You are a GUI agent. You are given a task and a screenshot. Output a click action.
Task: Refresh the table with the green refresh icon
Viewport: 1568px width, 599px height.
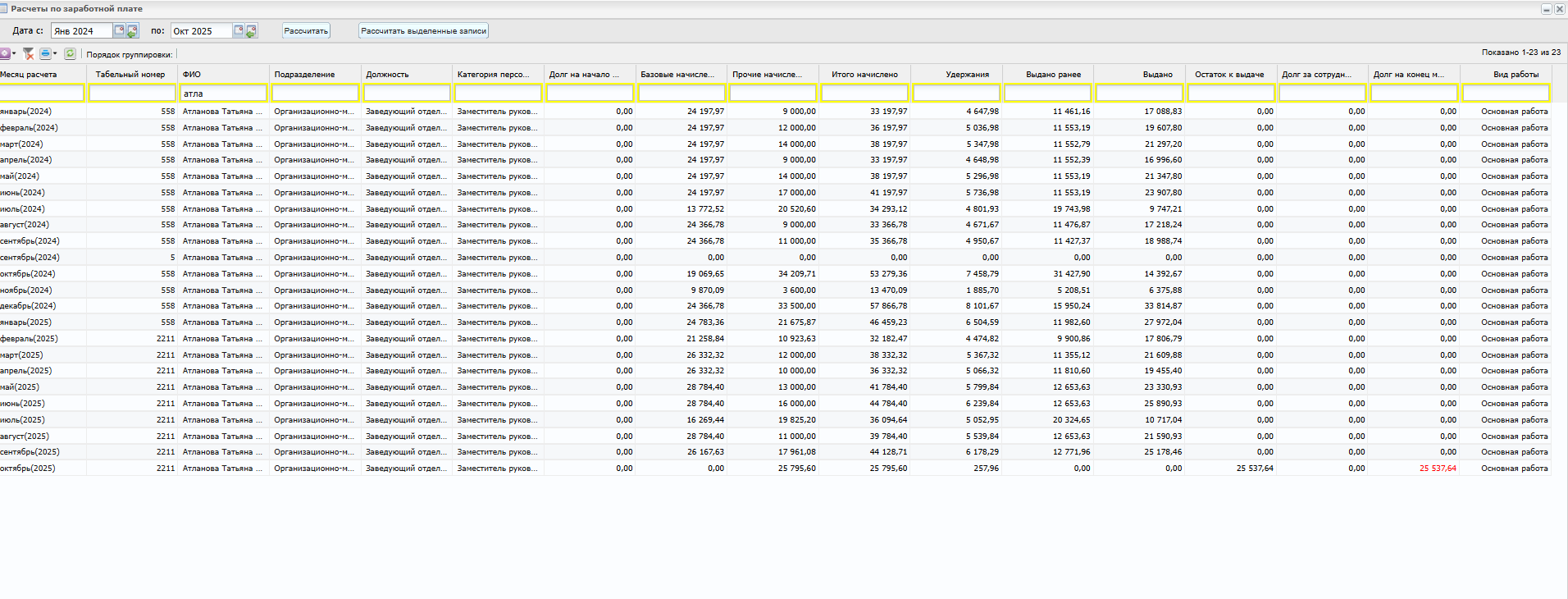[70, 54]
